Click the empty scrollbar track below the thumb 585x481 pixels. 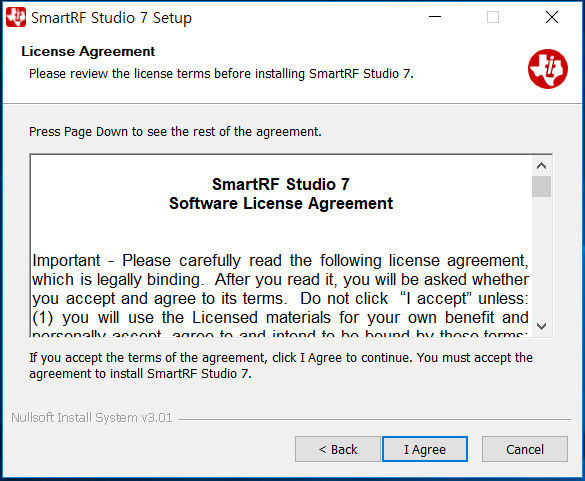541,257
